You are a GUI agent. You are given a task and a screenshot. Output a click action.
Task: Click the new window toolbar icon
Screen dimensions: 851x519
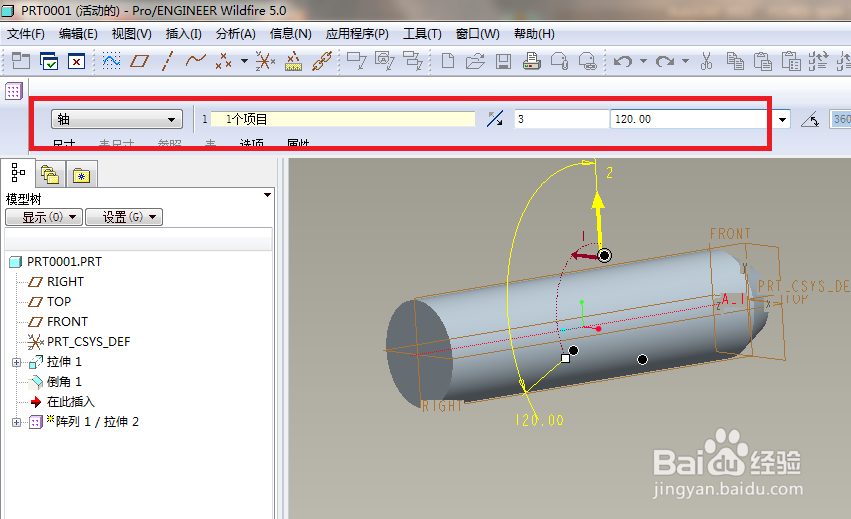pyautogui.click(x=21, y=61)
